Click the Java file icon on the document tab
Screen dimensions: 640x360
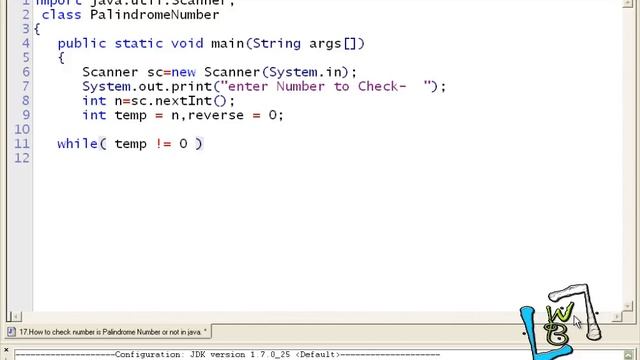click(11, 332)
